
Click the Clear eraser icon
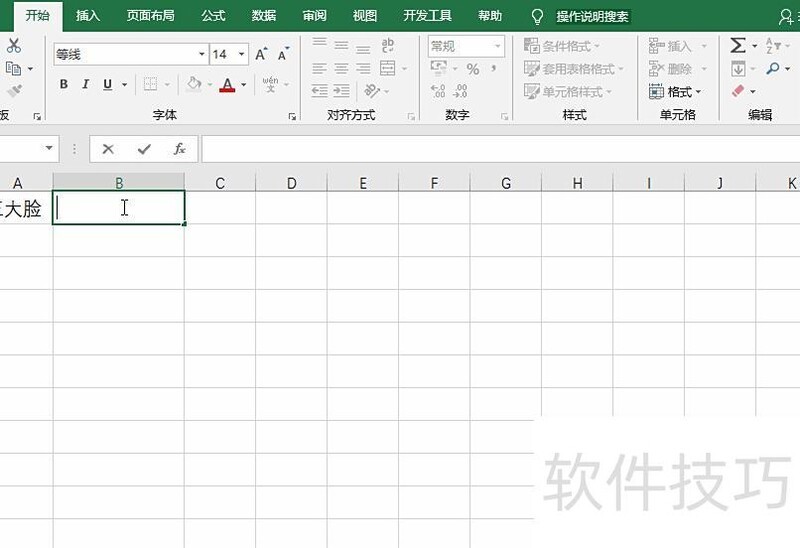(738, 92)
